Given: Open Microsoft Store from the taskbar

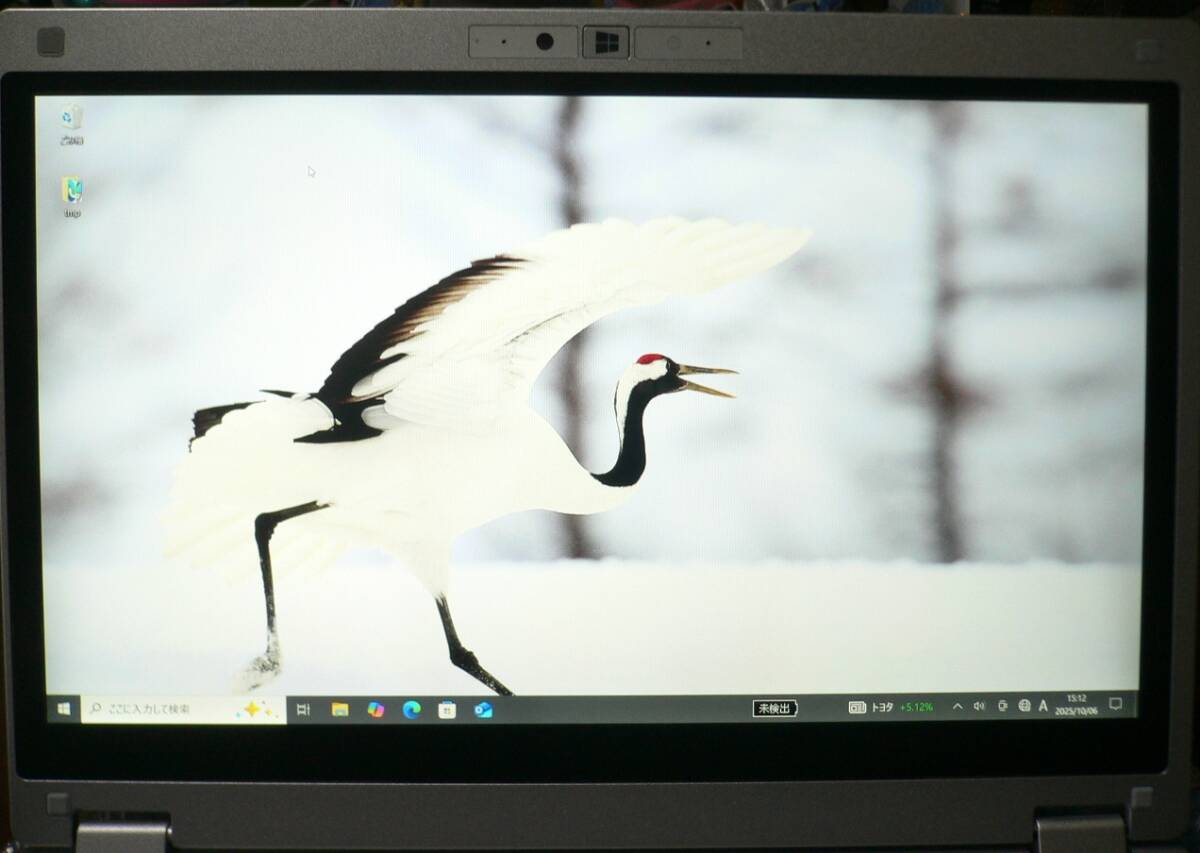Looking at the screenshot, I should coord(447,709).
